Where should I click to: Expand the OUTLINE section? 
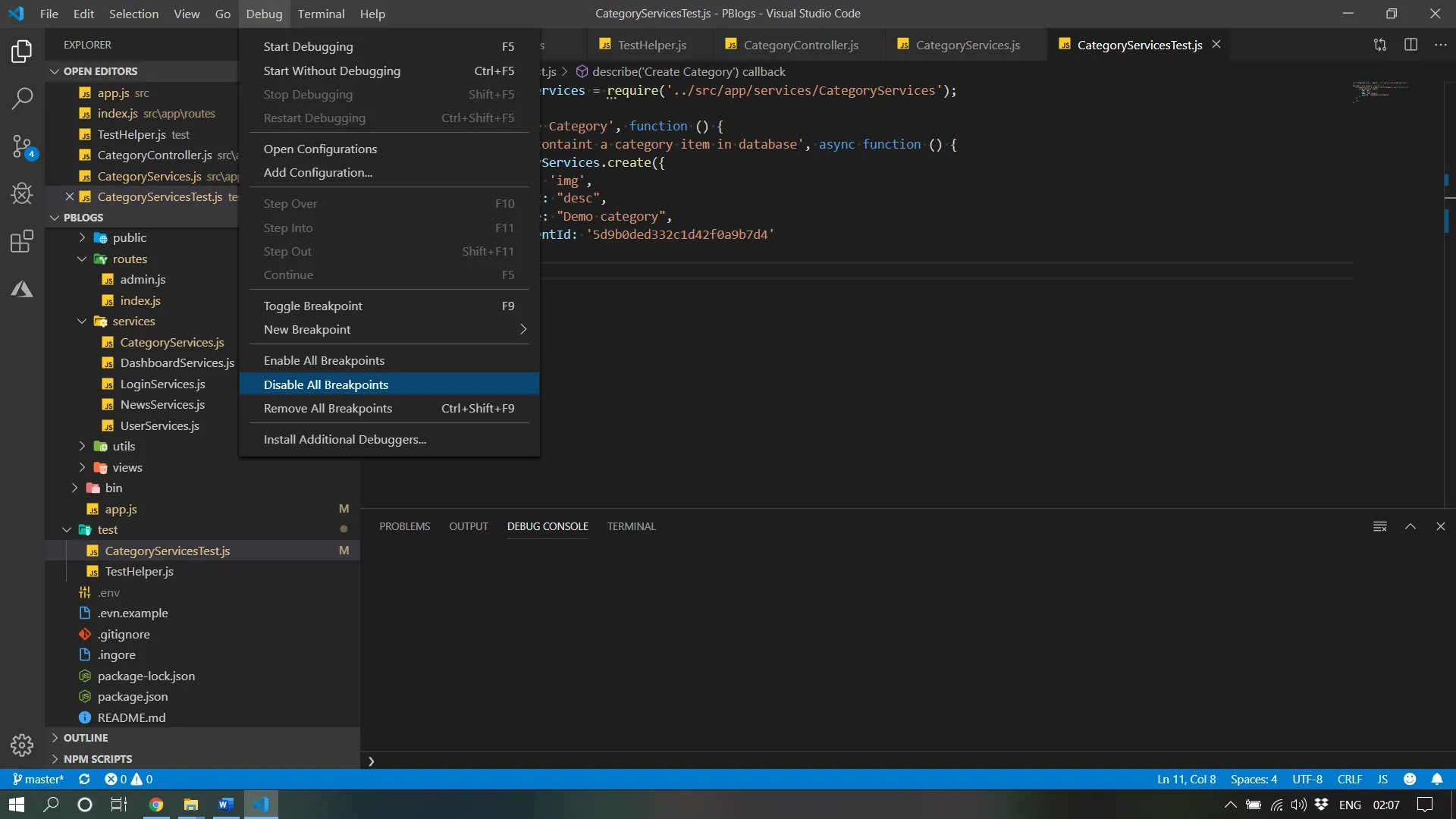click(x=86, y=738)
